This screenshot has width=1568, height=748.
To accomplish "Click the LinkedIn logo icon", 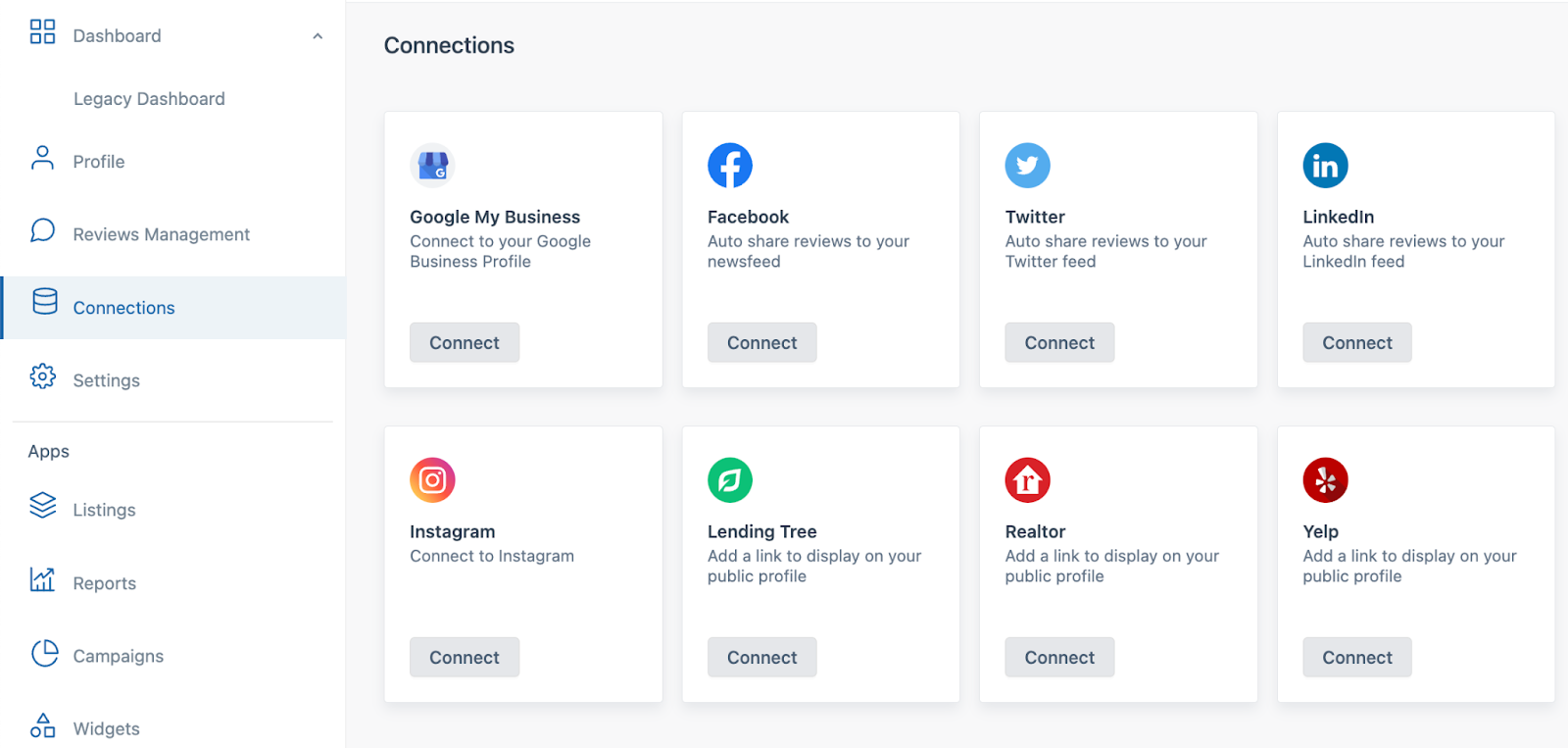I will tap(1325, 166).
